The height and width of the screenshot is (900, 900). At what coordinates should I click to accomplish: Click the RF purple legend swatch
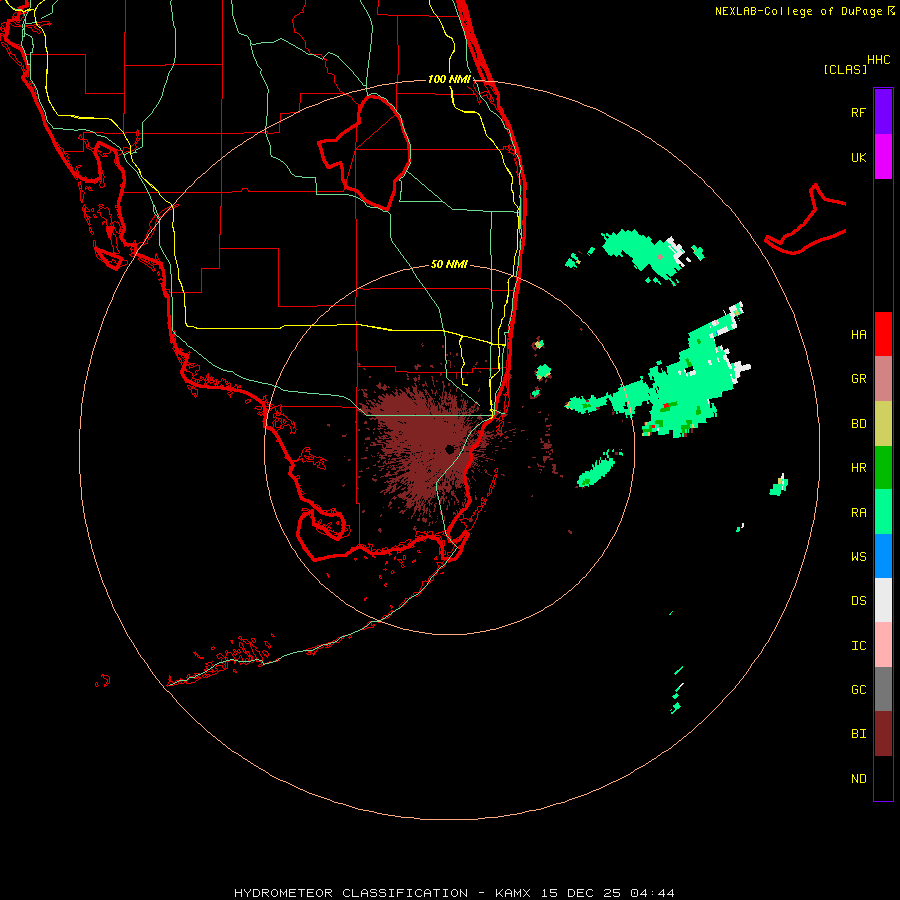click(883, 111)
